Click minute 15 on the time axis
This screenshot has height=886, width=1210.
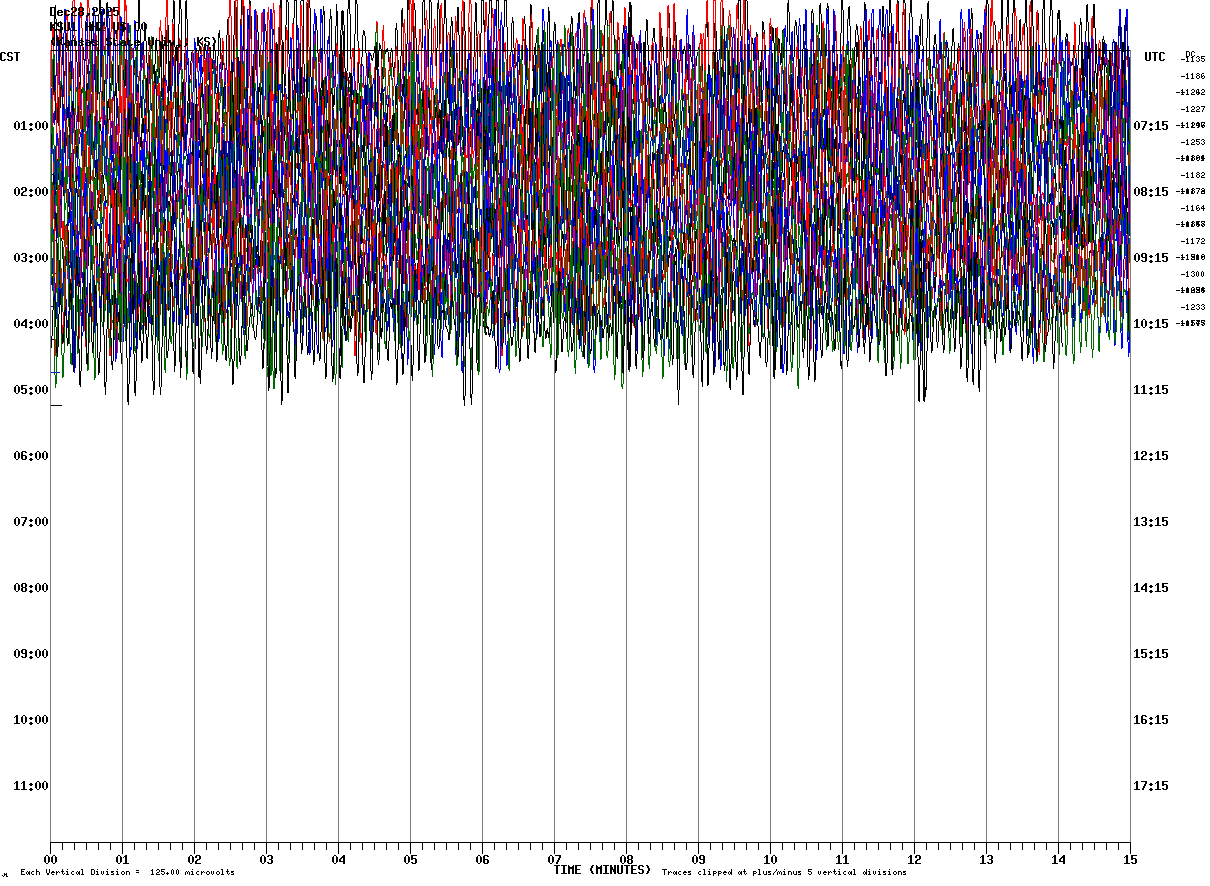point(1130,860)
